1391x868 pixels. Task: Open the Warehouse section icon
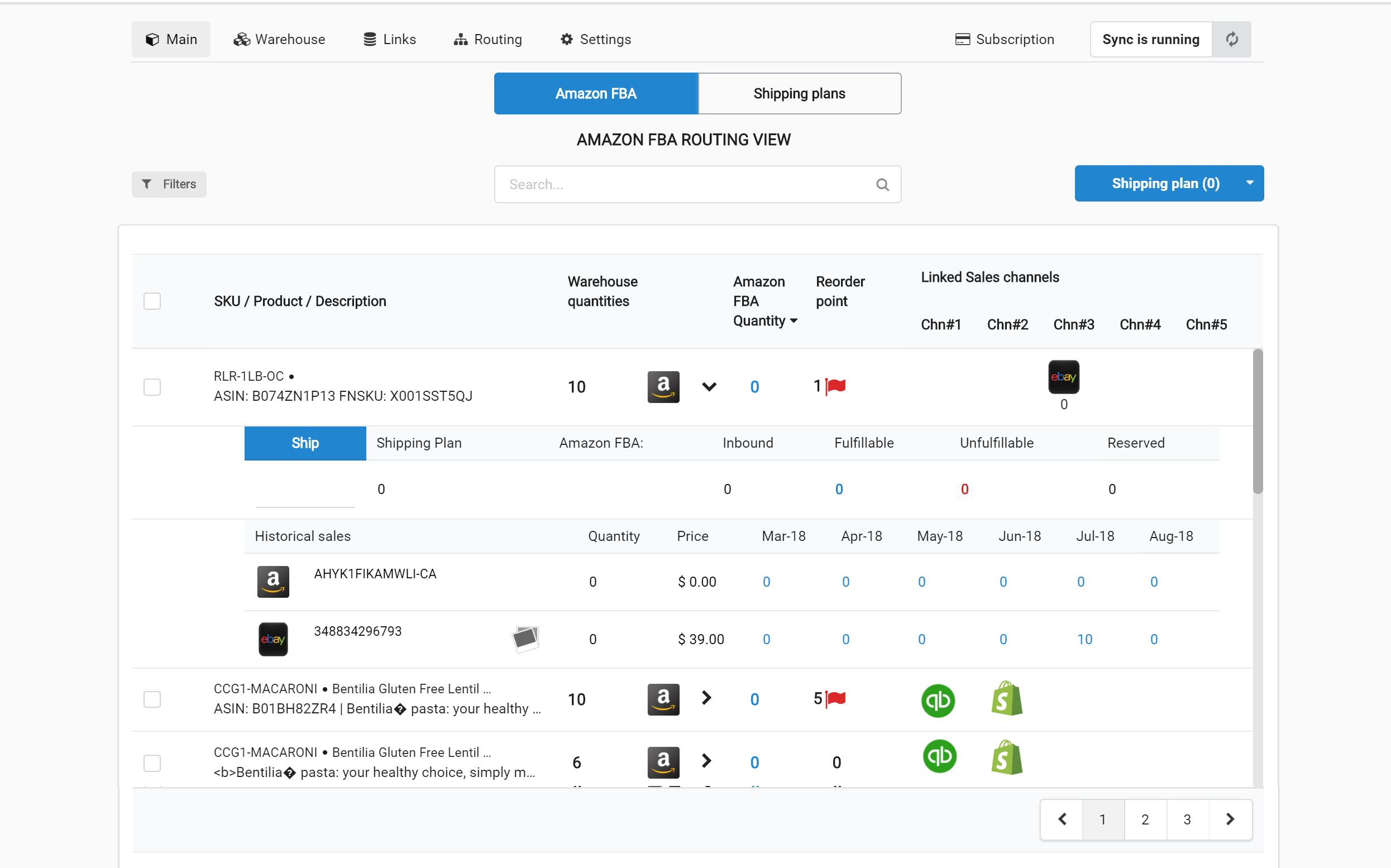coord(241,39)
